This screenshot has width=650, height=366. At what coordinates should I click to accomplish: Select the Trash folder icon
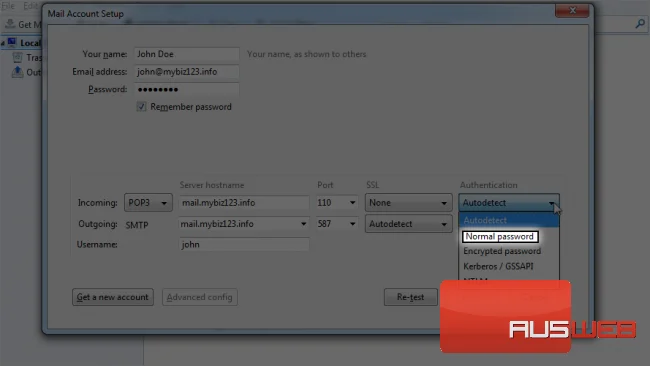point(17,57)
